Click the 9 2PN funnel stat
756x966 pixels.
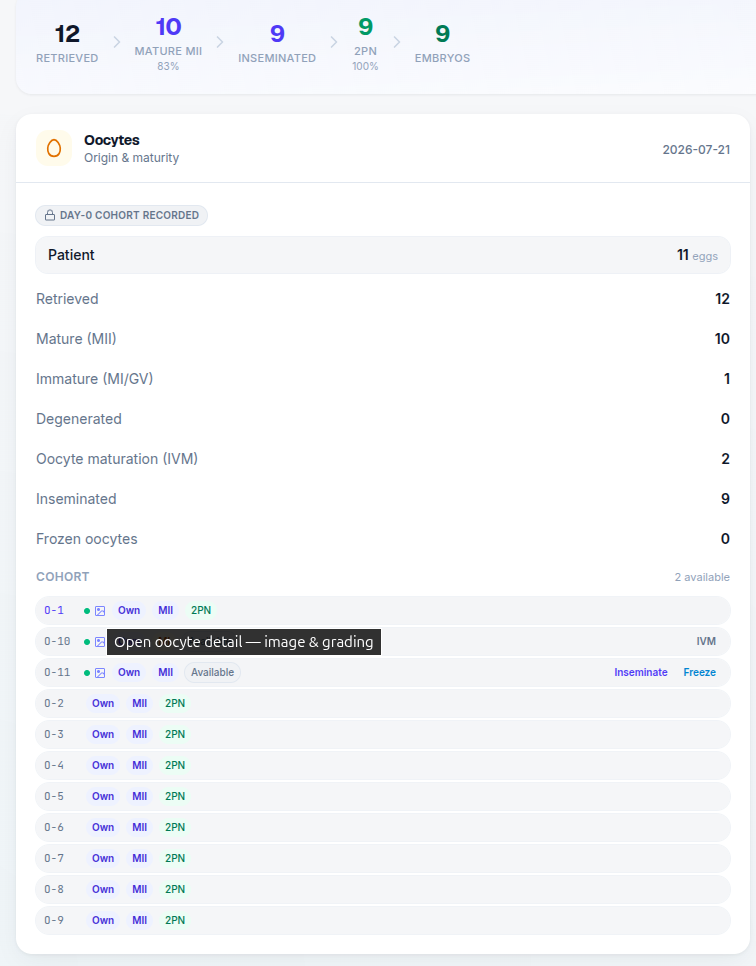pyautogui.click(x=365, y=43)
